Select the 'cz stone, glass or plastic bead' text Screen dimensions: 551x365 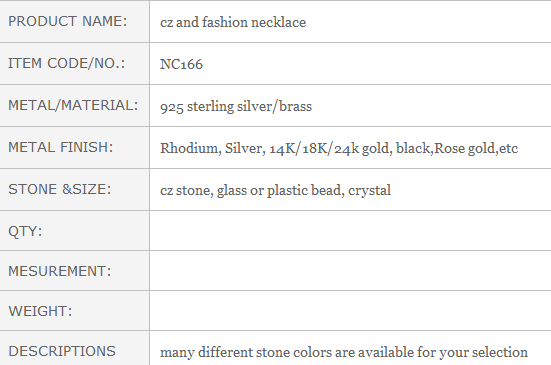coord(252,190)
